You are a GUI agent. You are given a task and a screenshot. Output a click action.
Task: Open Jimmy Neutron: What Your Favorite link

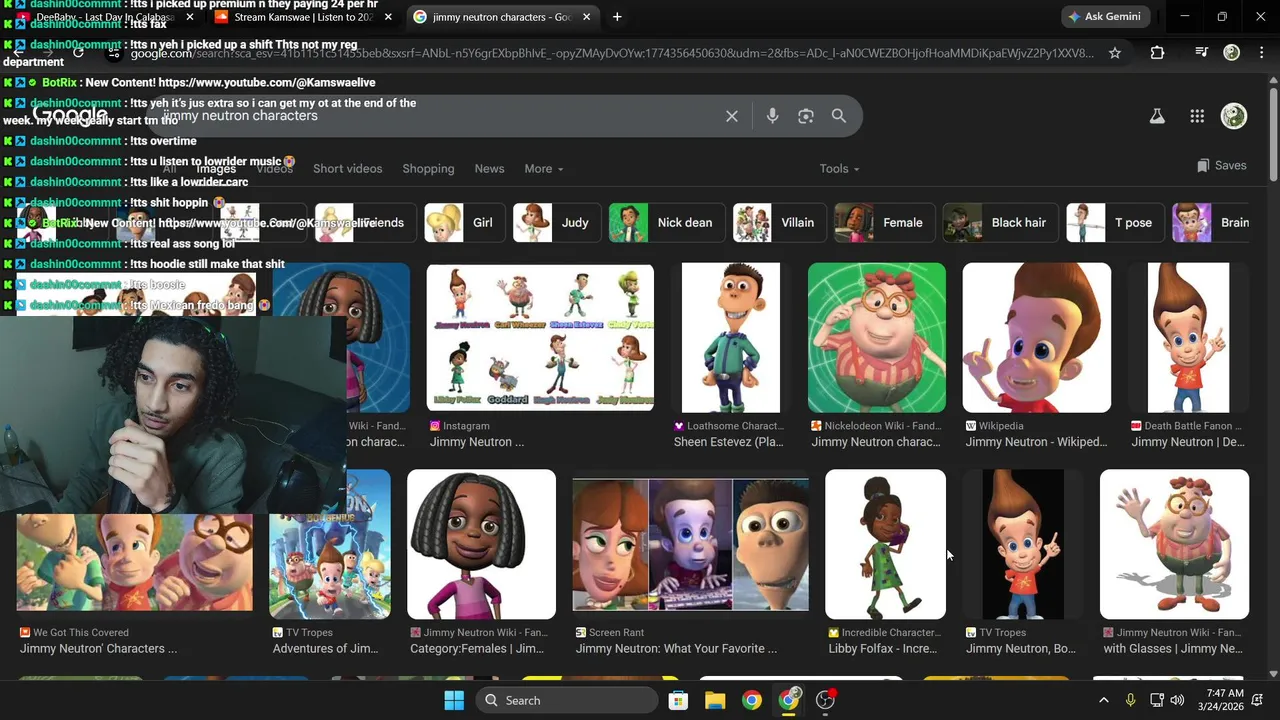(676, 649)
